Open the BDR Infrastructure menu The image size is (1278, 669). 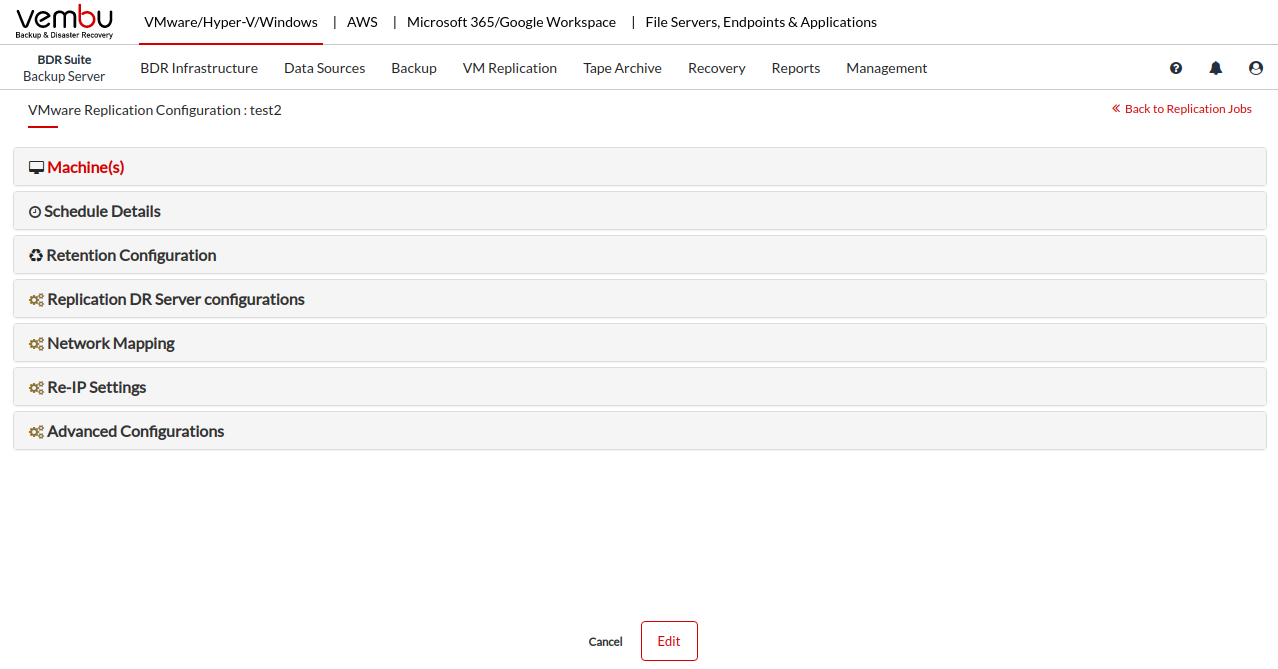click(199, 68)
